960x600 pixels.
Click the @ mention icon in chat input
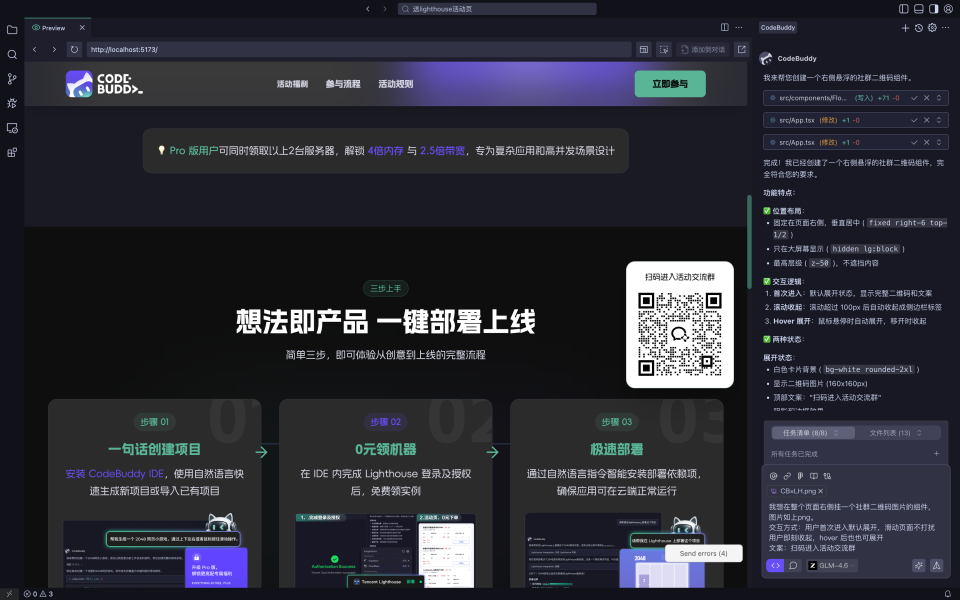click(x=774, y=476)
